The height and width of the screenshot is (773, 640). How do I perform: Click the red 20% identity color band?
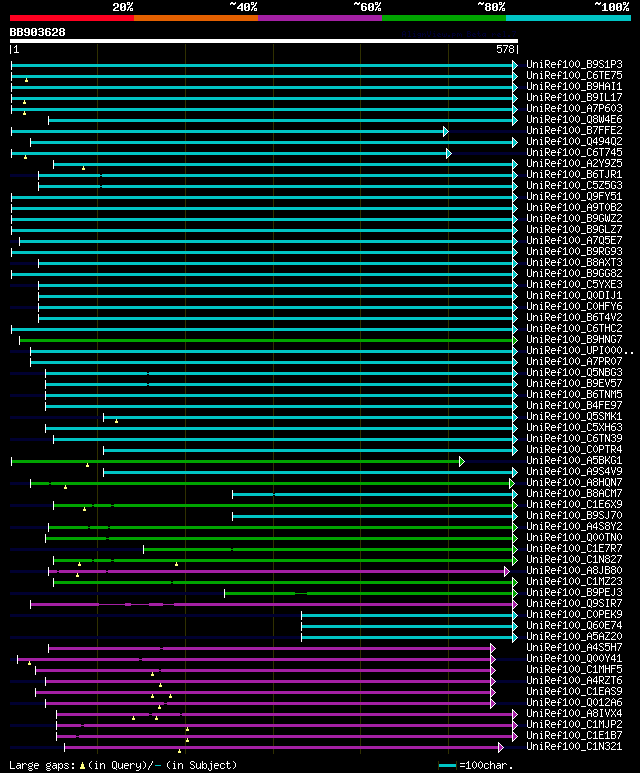click(72, 18)
